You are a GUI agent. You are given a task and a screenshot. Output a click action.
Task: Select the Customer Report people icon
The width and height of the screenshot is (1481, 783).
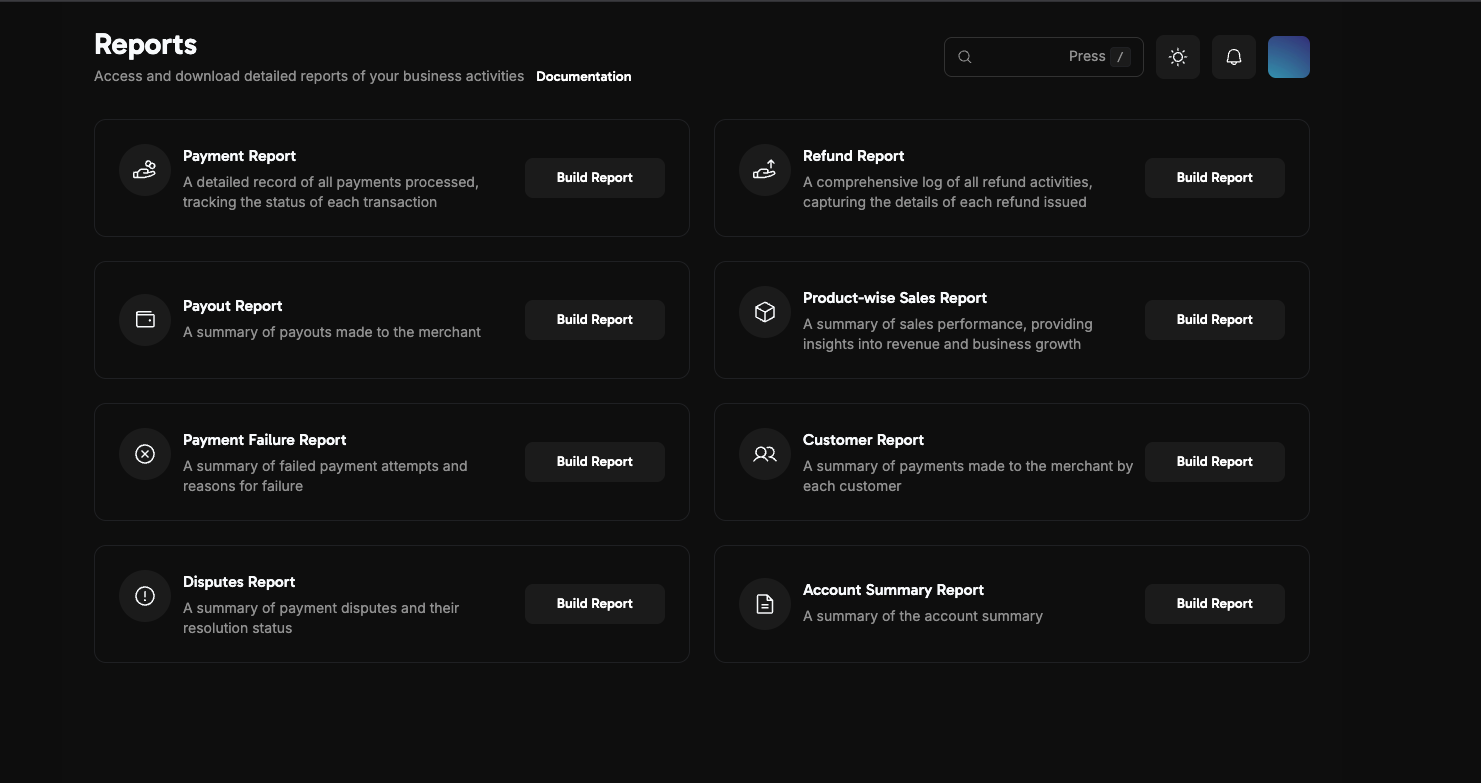click(x=764, y=453)
